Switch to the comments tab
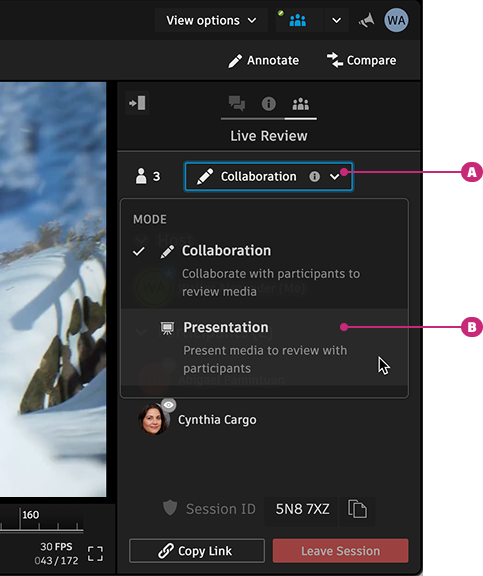This screenshot has height=576, width=483. point(237,104)
